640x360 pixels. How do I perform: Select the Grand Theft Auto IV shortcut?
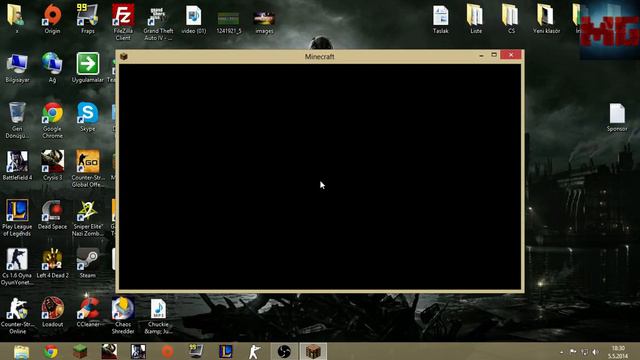(158, 22)
